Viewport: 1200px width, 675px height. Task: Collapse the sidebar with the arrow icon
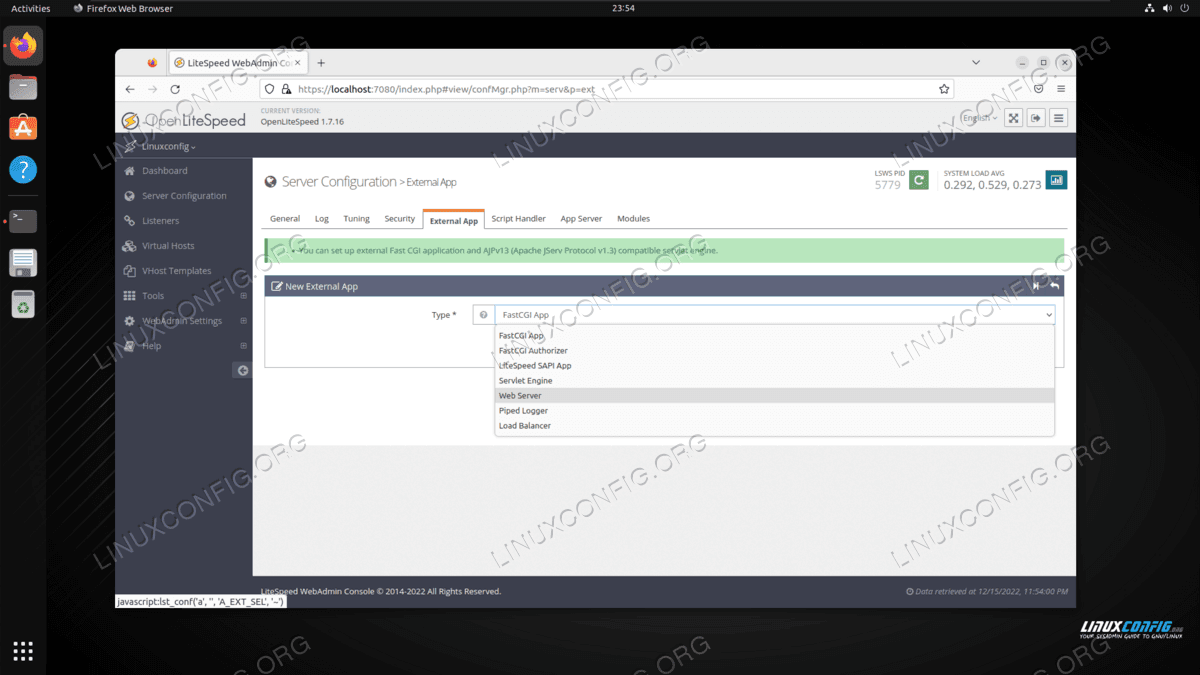tap(242, 370)
